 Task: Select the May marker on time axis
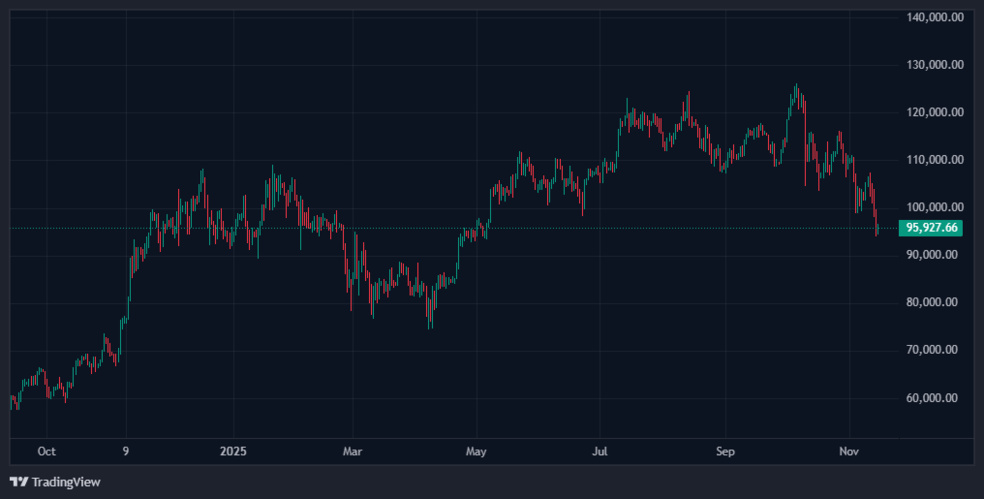pyautogui.click(x=476, y=452)
